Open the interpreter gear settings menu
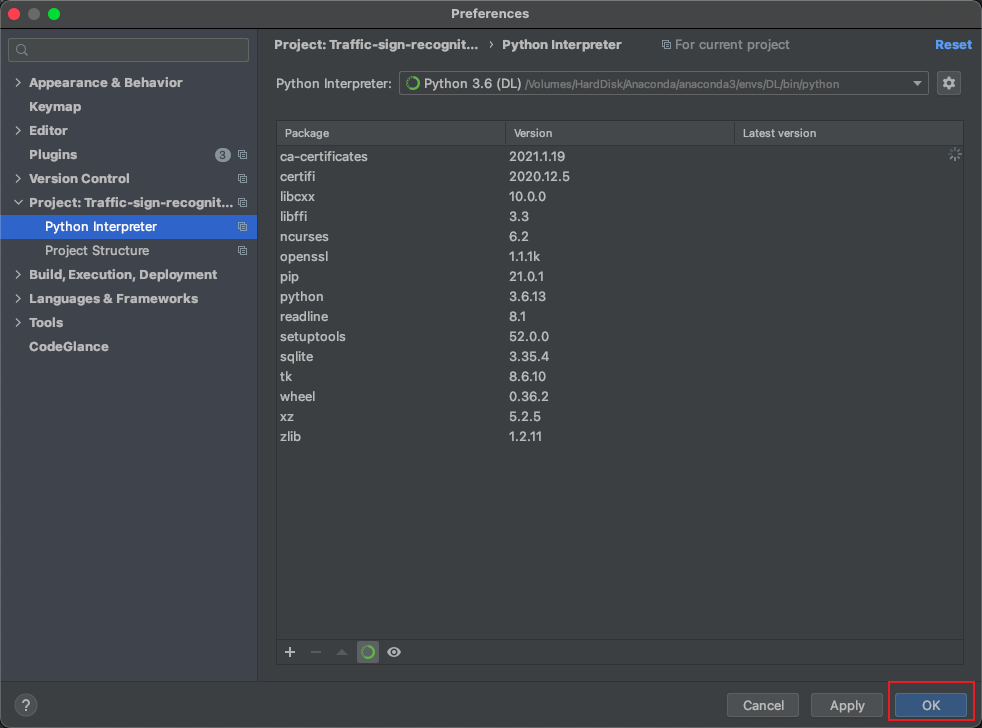Viewport: 982px width, 728px height. [948, 84]
